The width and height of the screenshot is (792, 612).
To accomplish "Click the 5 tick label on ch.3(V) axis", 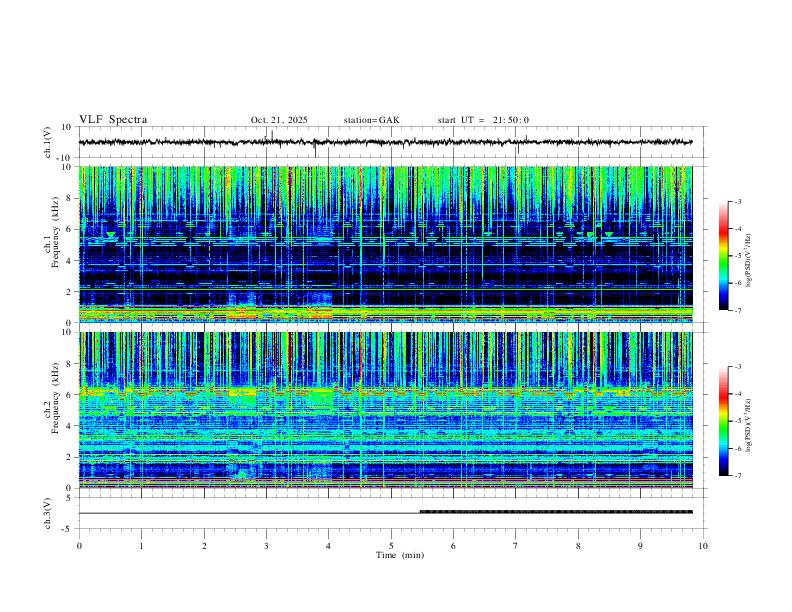I will [69, 497].
